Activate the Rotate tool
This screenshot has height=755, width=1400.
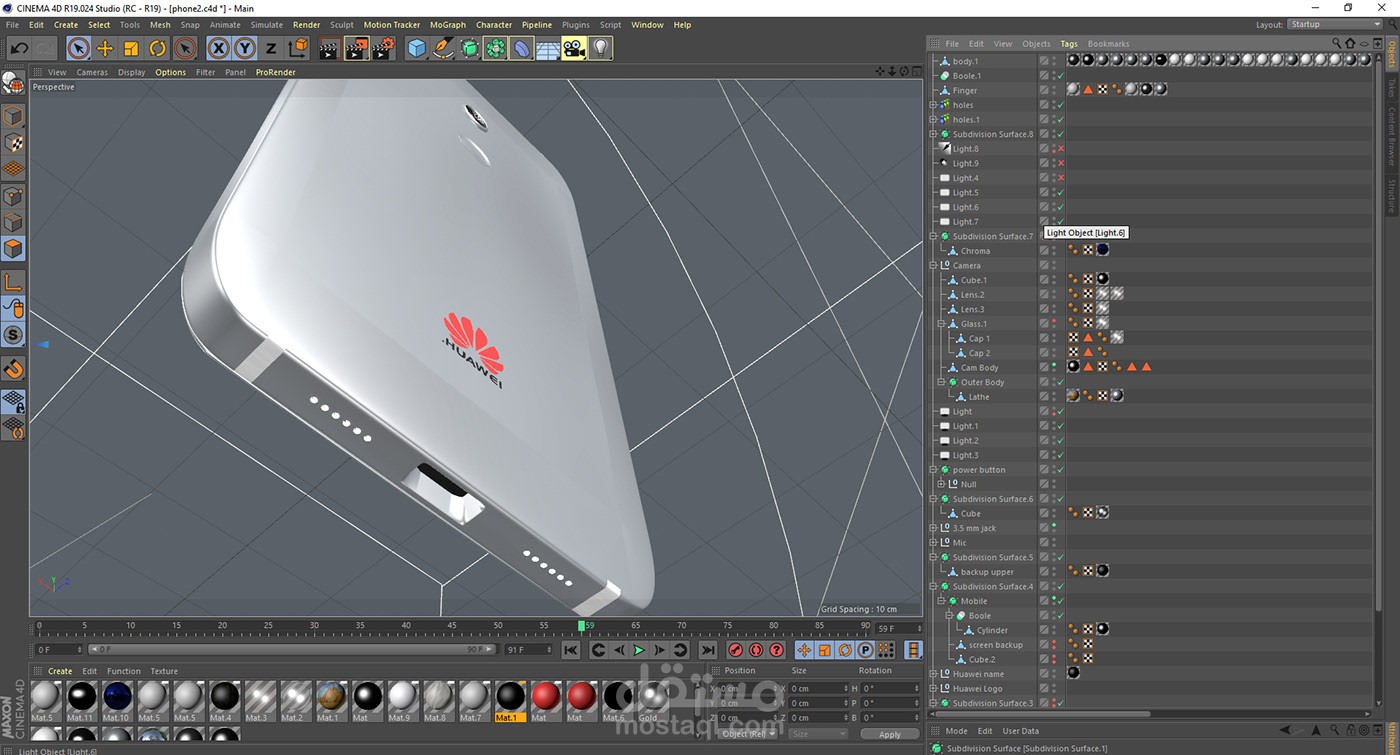pos(158,48)
